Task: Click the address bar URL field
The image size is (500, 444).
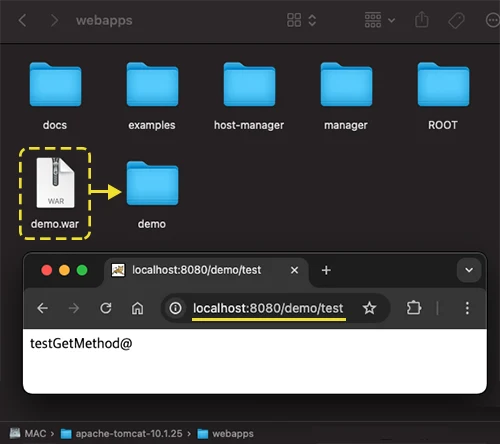Action: click(x=275, y=308)
